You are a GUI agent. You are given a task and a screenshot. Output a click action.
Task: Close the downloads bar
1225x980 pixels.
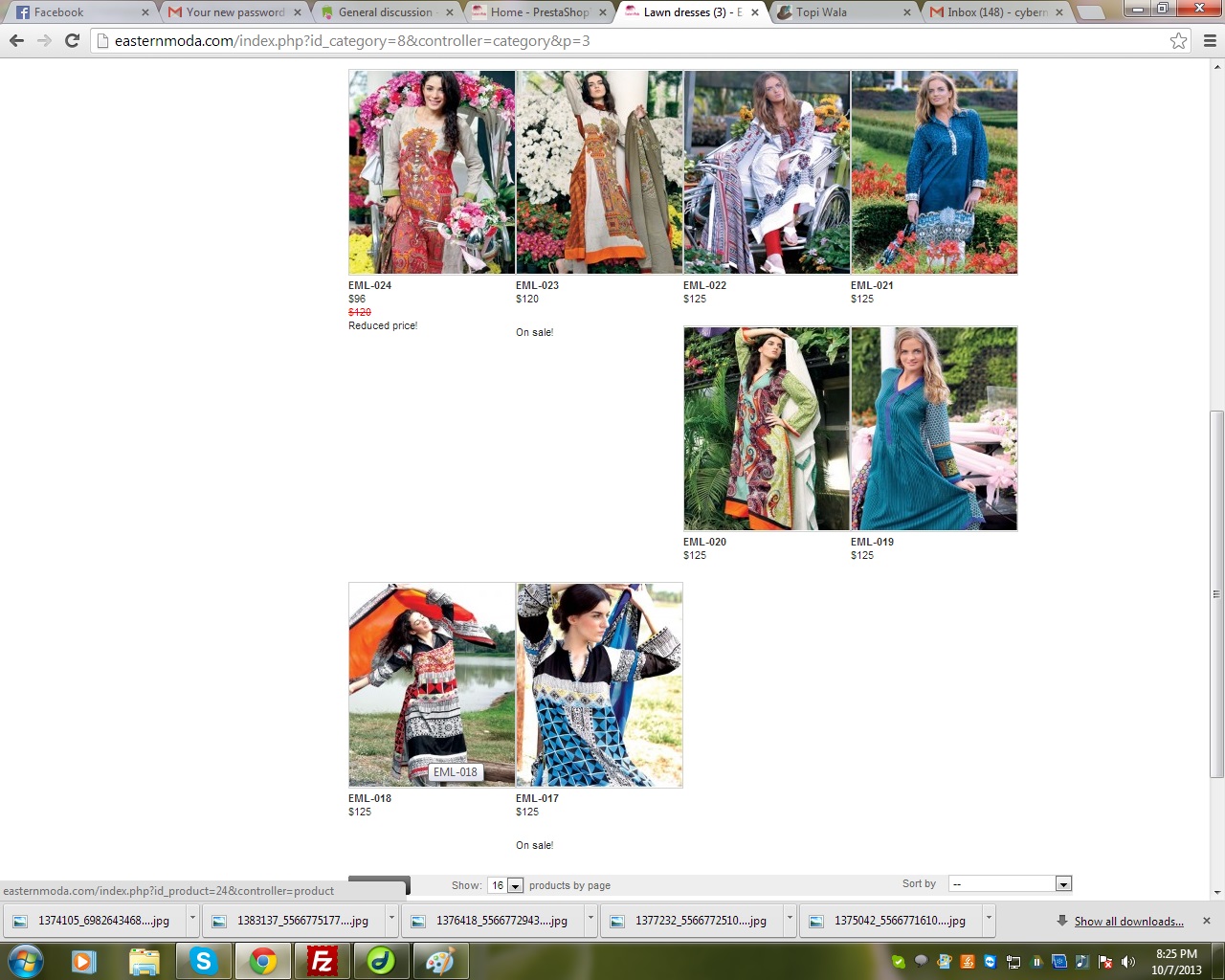[x=1207, y=921]
